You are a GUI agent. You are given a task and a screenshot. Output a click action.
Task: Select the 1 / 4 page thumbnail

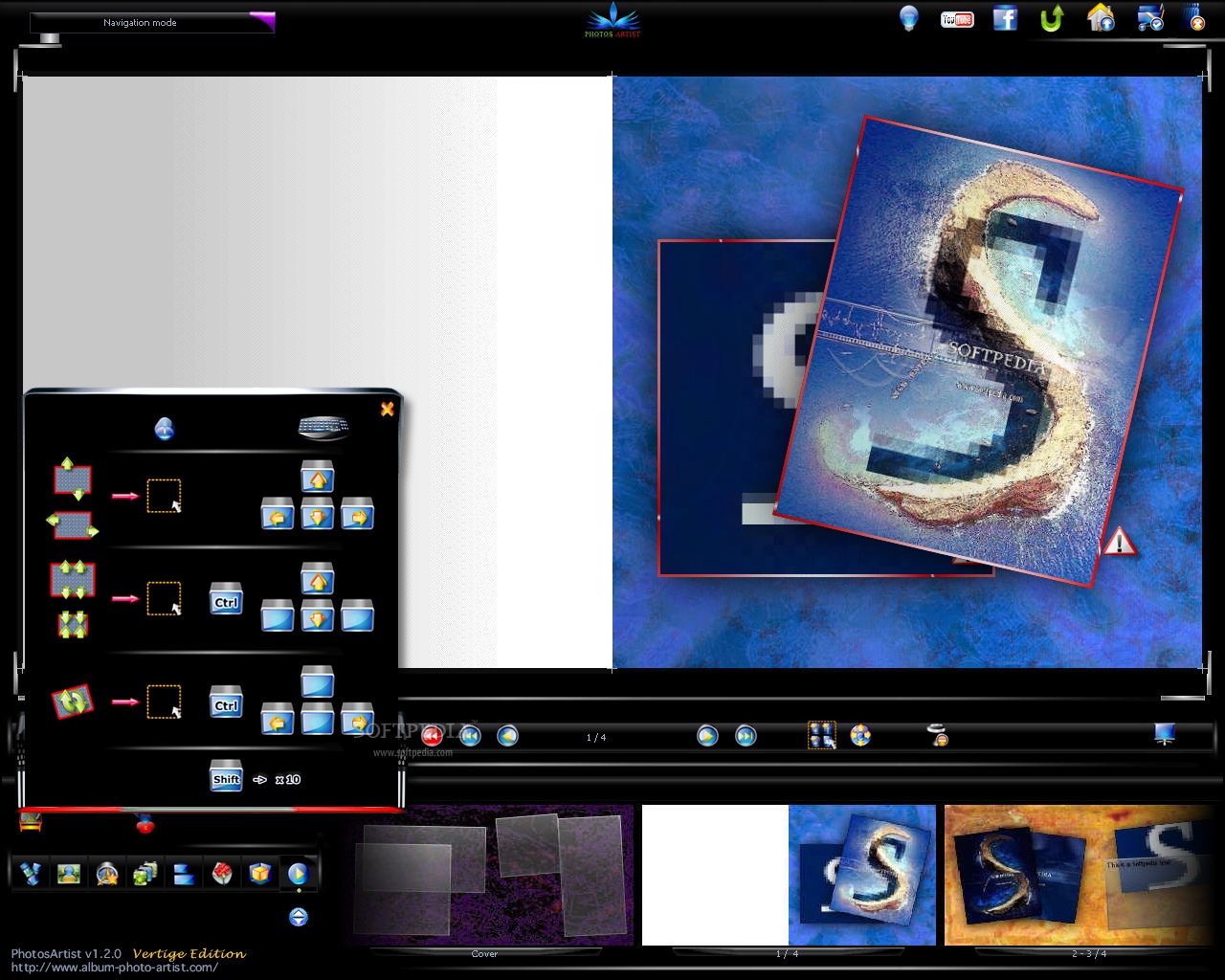(x=789, y=875)
